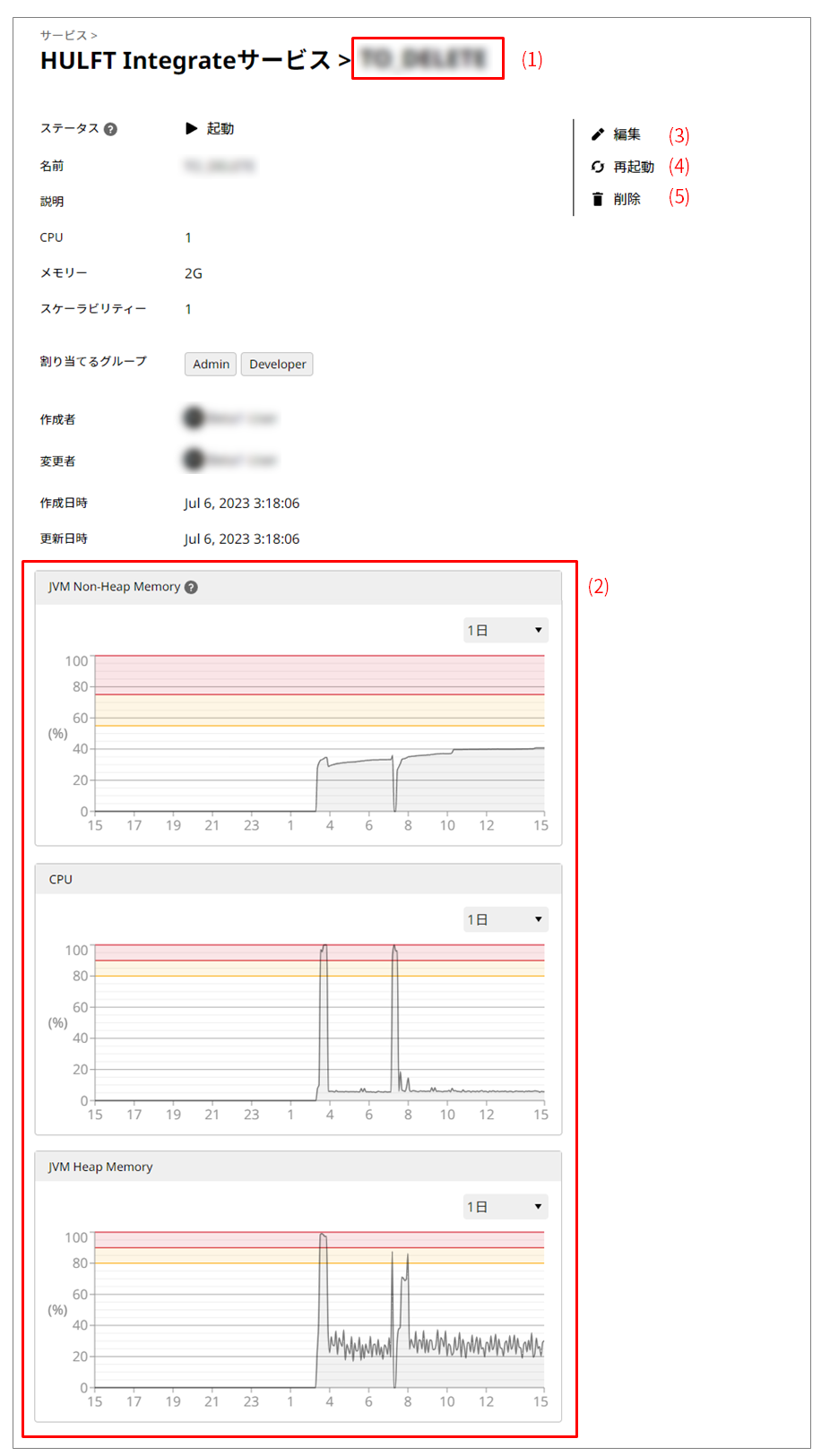Click help icon next to JVM Non-Heap Memory

coord(191,587)
